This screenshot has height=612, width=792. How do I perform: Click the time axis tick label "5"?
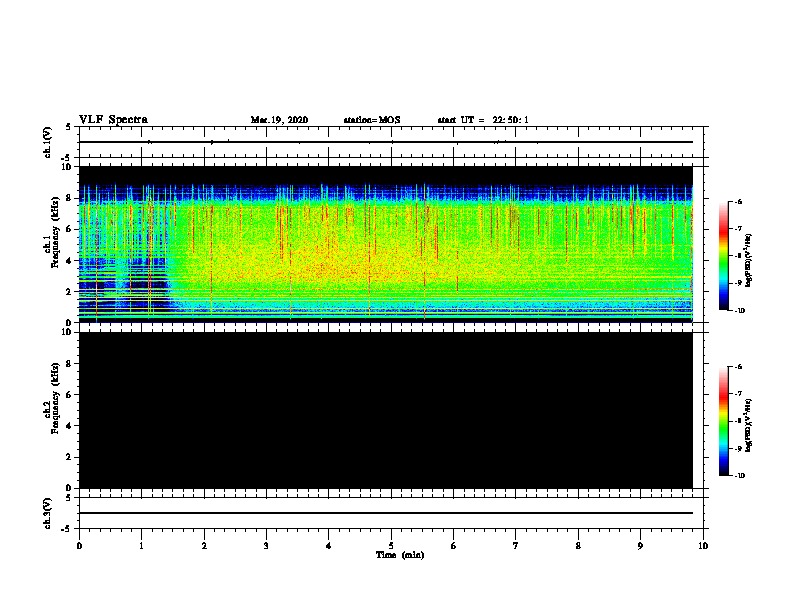tap(391, 545)
